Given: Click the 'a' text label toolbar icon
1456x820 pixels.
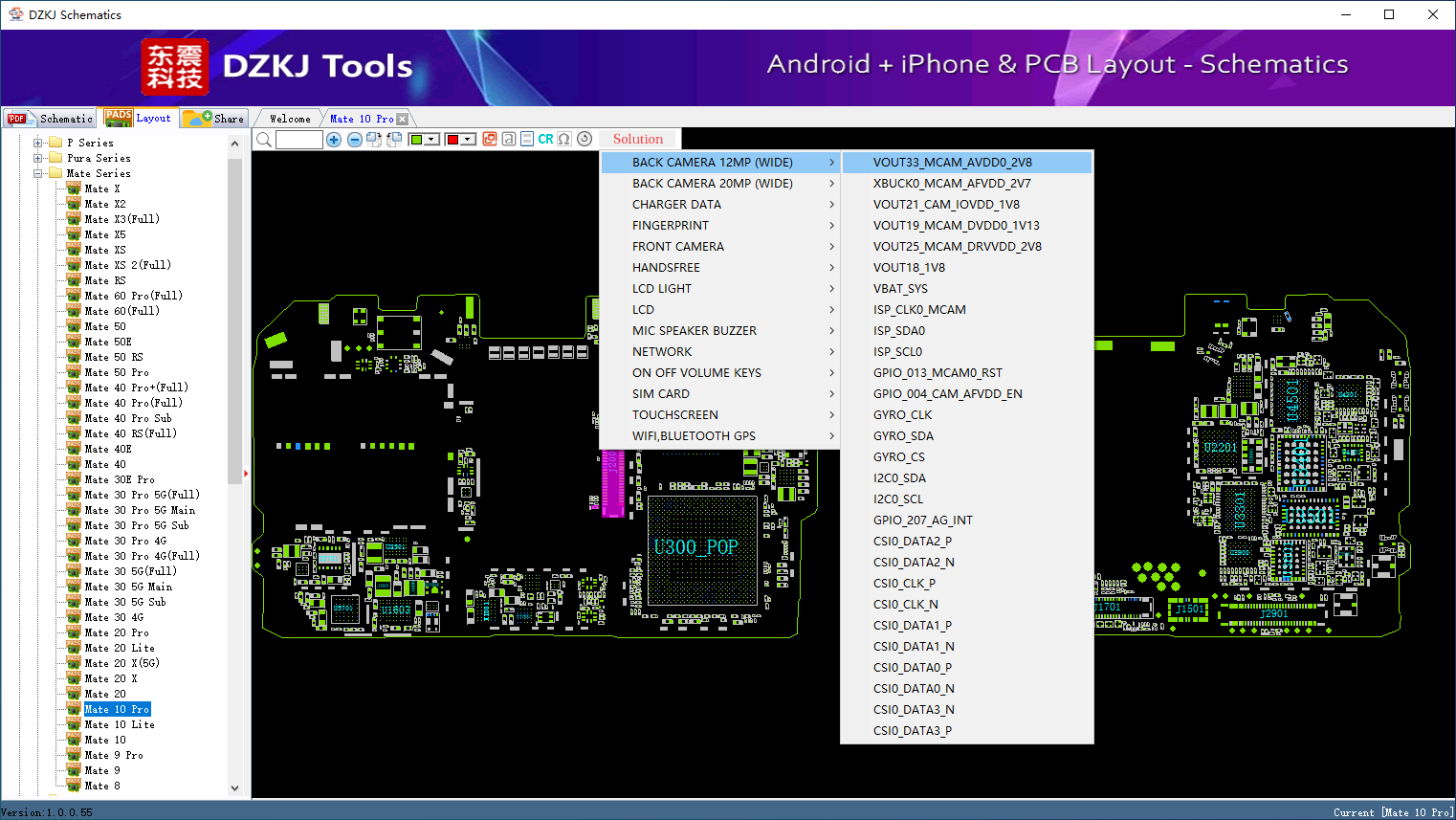Looking at the screenshot, I should tap(508, 139).
